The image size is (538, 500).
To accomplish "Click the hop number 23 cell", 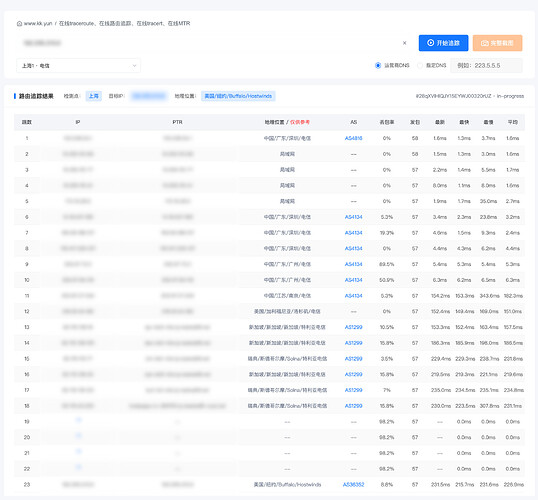I will (27, 485).
